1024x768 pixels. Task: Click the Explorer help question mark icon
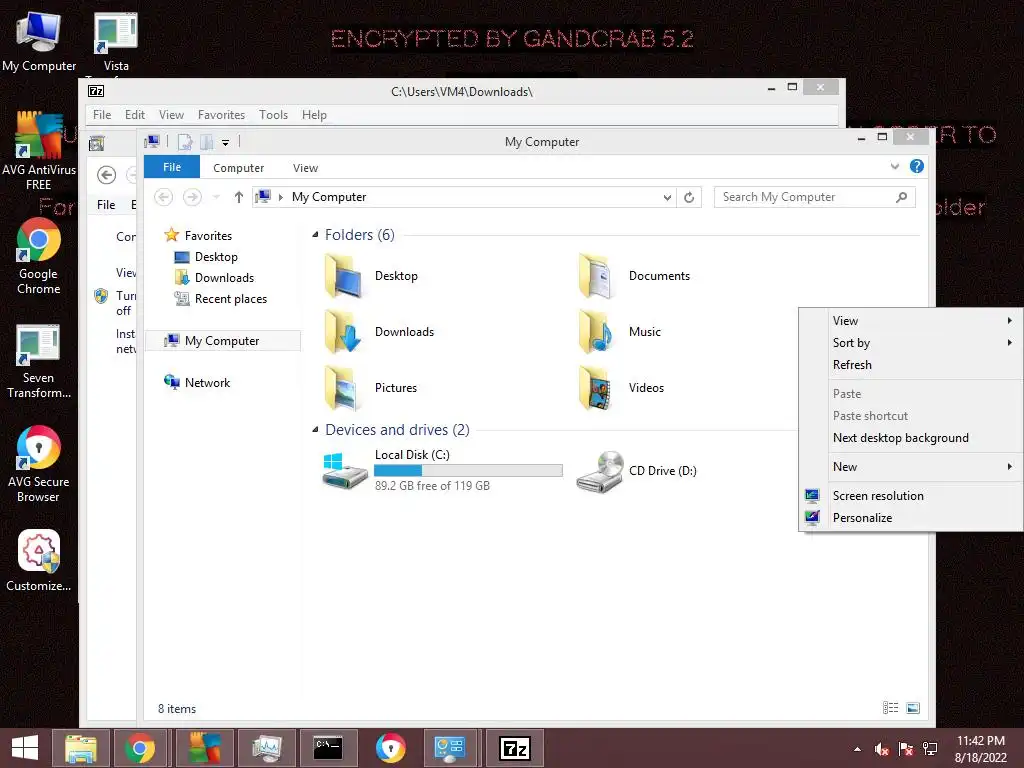917,167
